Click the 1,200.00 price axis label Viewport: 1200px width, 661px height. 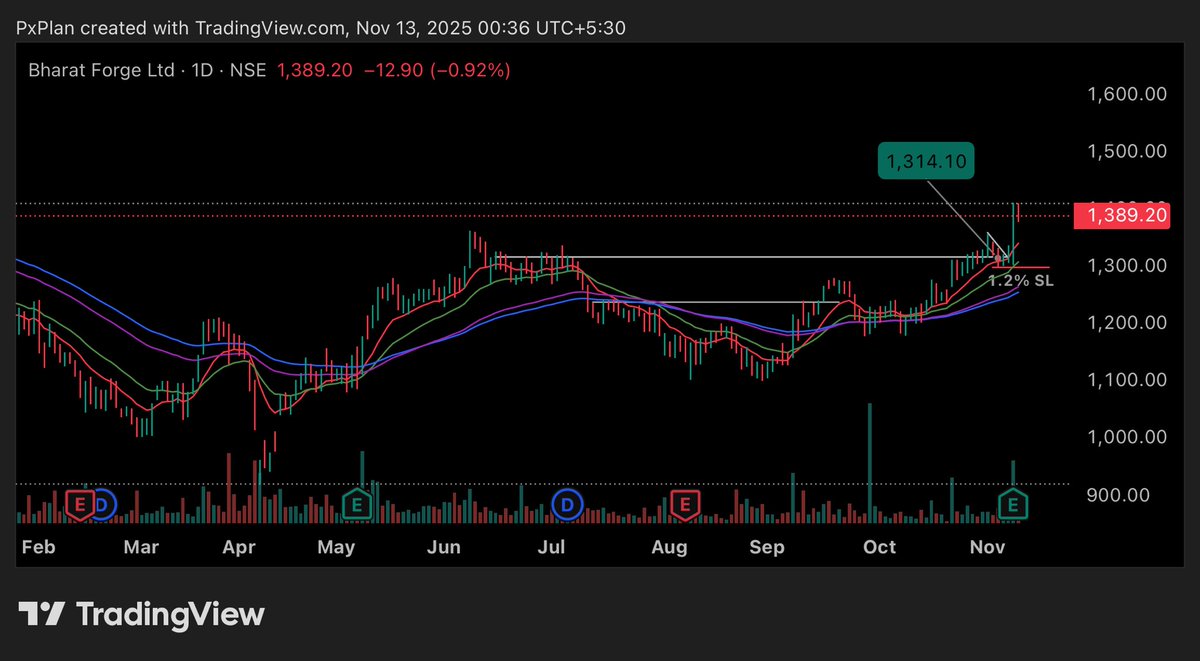click(x=1127, y=323)
